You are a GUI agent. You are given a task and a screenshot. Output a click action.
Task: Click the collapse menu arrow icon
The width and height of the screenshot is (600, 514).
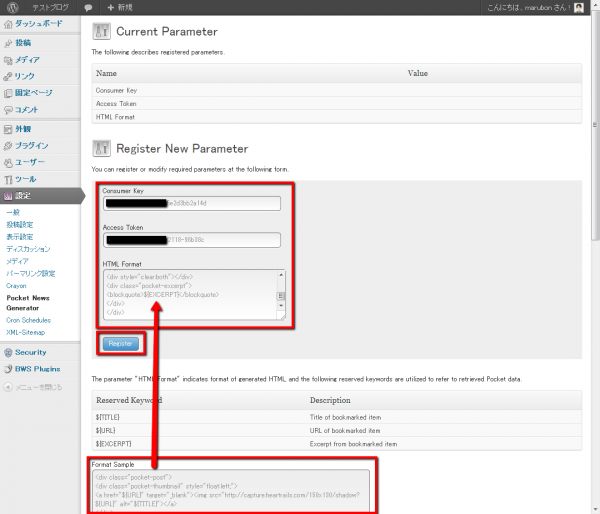click(8, 387)
